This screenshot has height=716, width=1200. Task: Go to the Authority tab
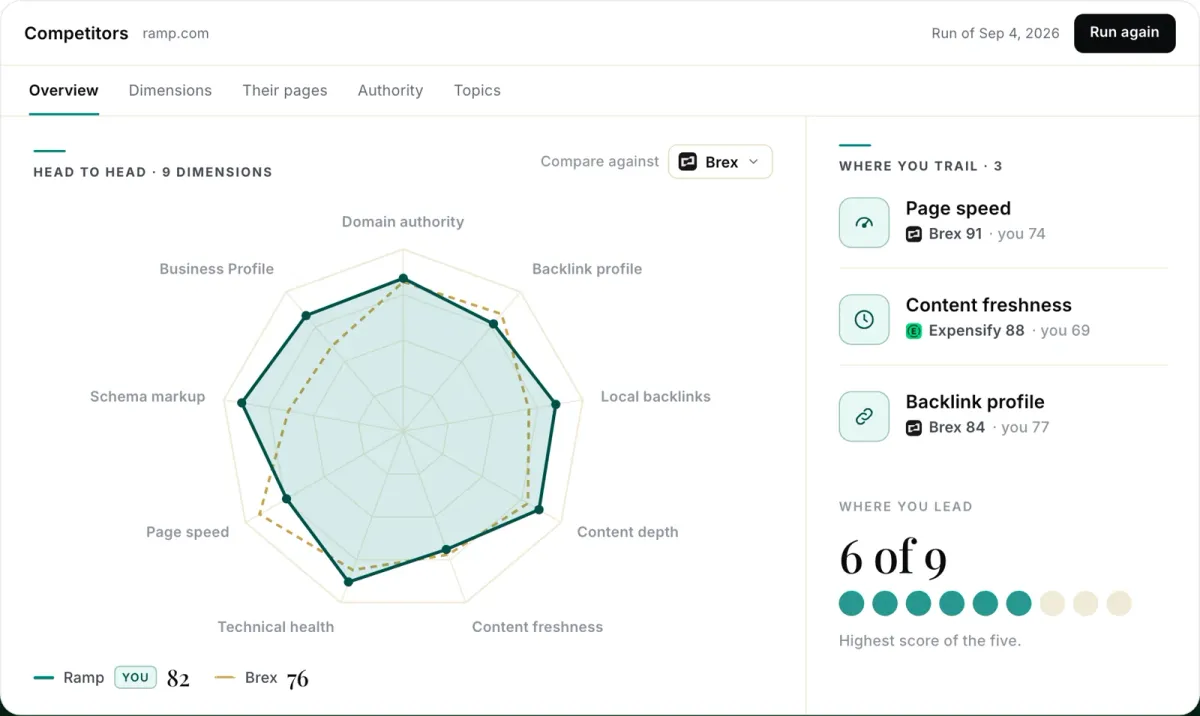click(390, 90)
